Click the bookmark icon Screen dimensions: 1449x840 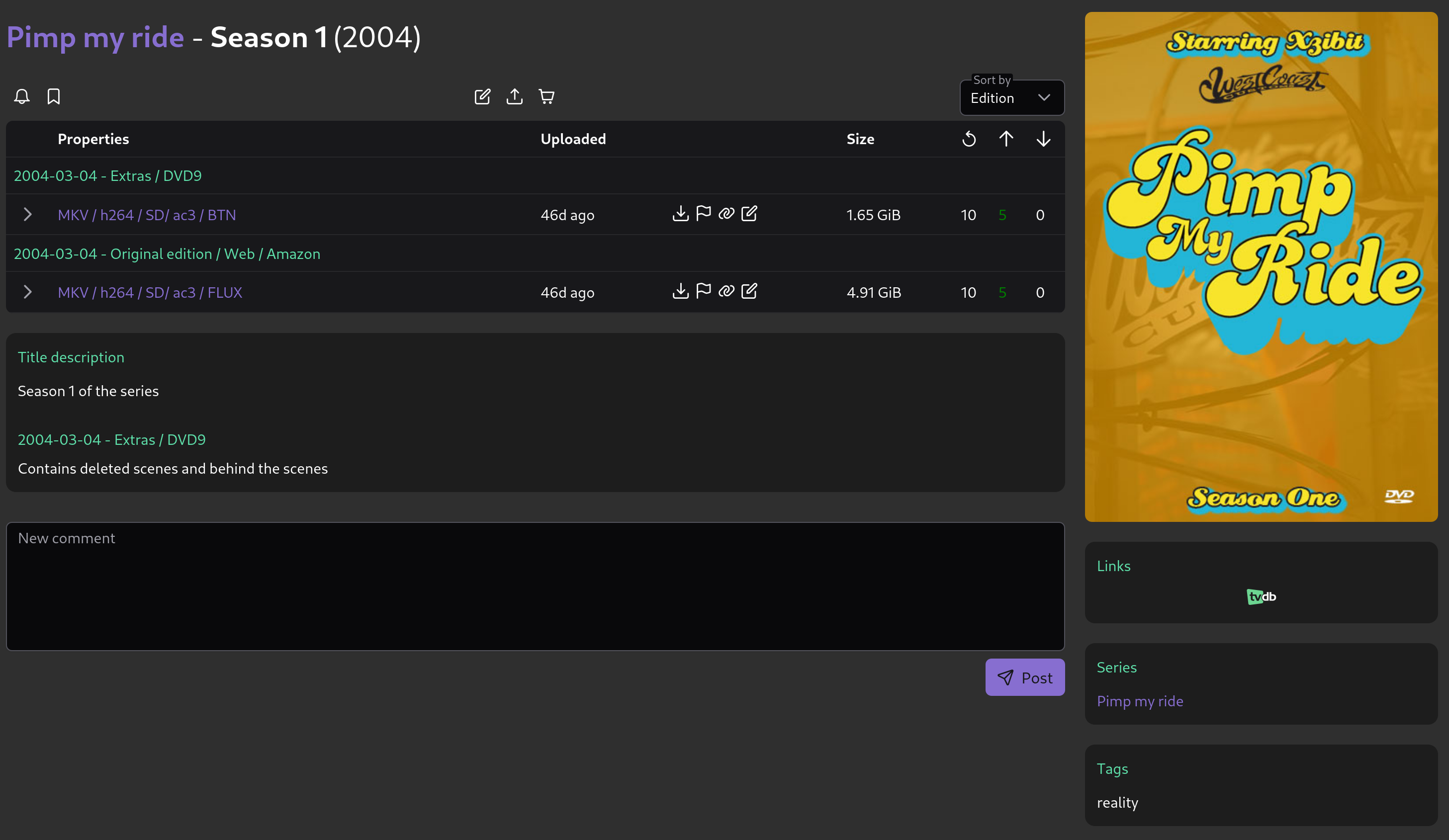point(54,96)
